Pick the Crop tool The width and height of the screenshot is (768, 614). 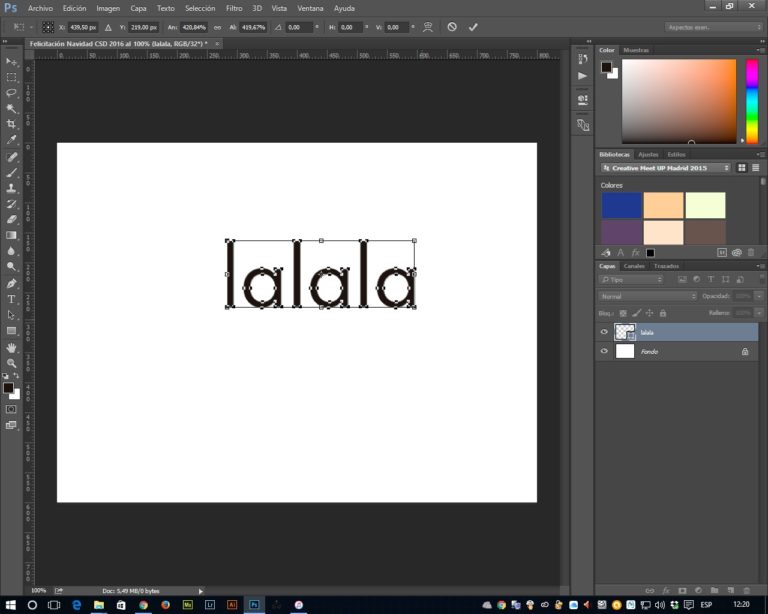pos(12,124)
